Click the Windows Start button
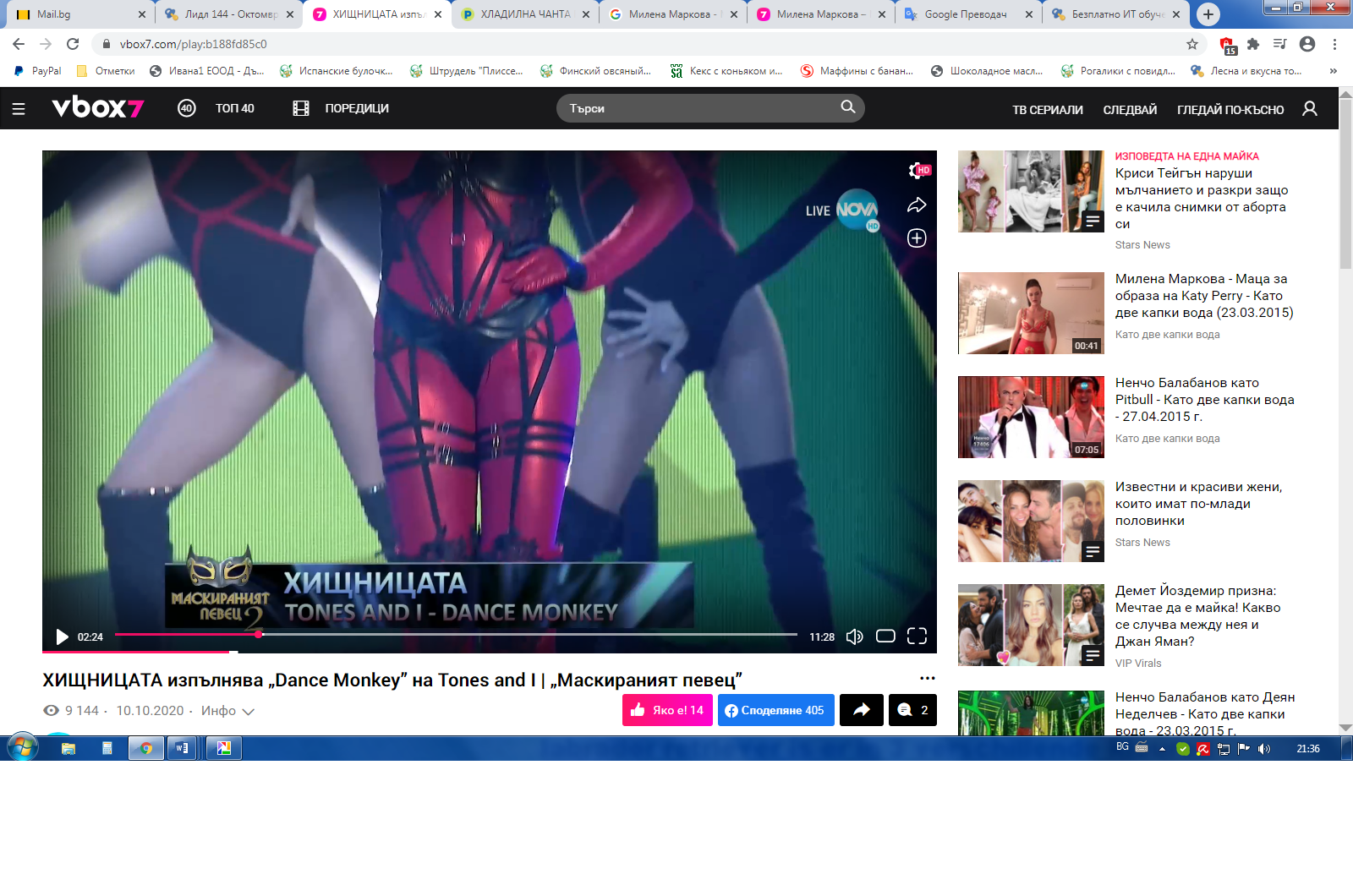This screenshot has width=1353, height=896. (22, 748)
